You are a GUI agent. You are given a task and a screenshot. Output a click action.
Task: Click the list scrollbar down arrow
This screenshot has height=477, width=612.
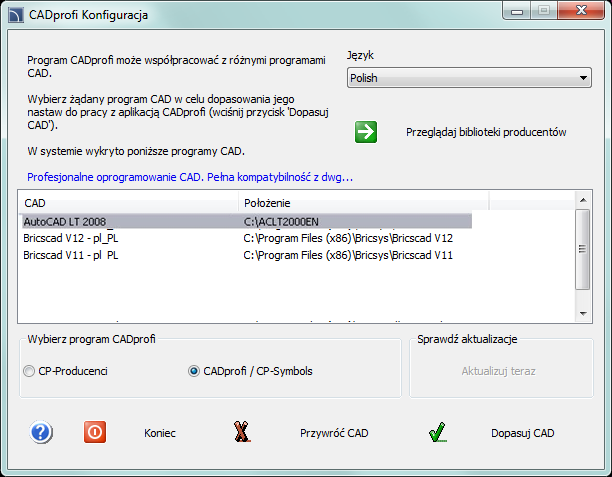coord(583,313)
